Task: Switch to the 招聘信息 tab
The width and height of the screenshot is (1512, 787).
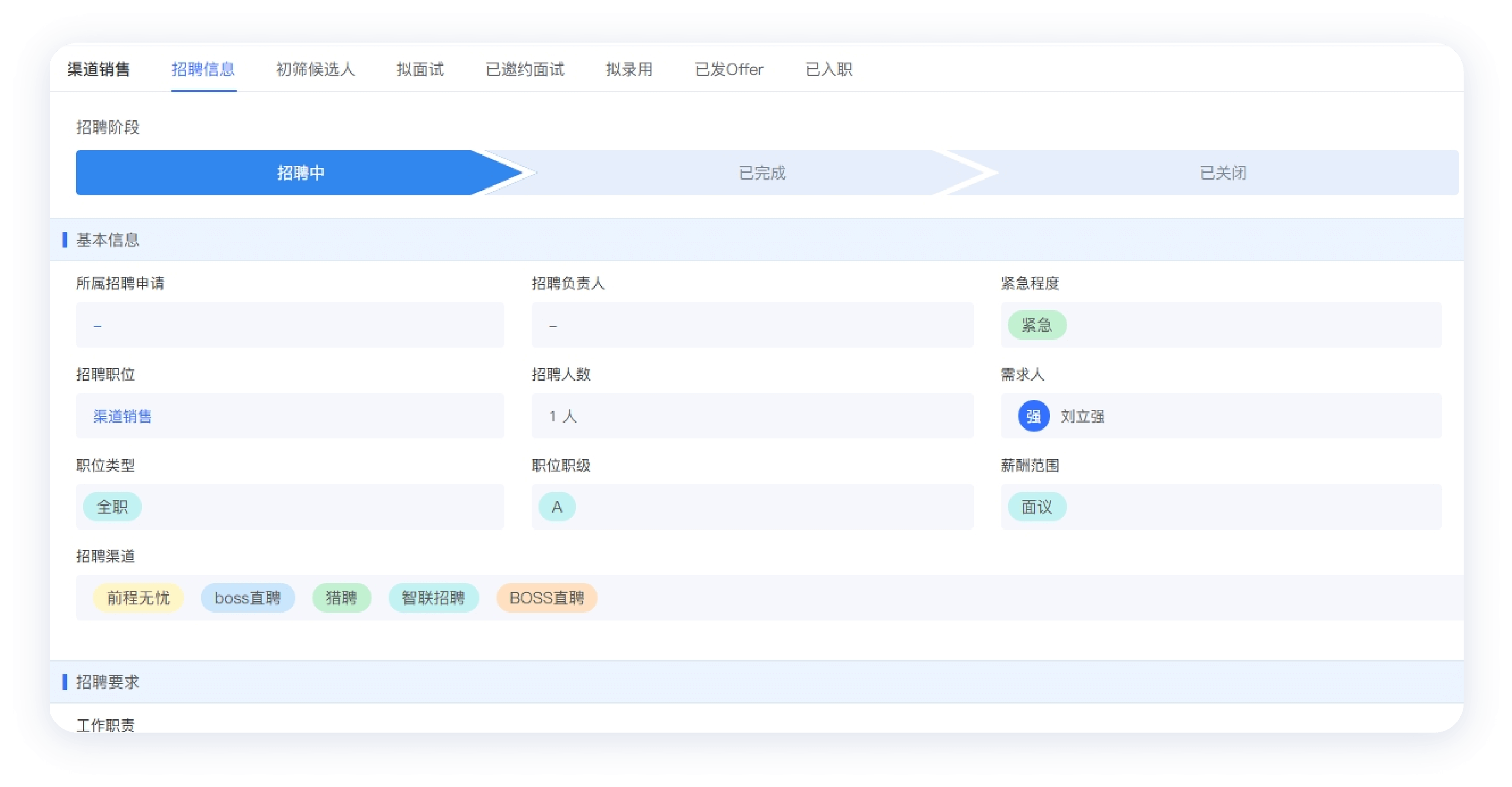Action: coord(203,69)
